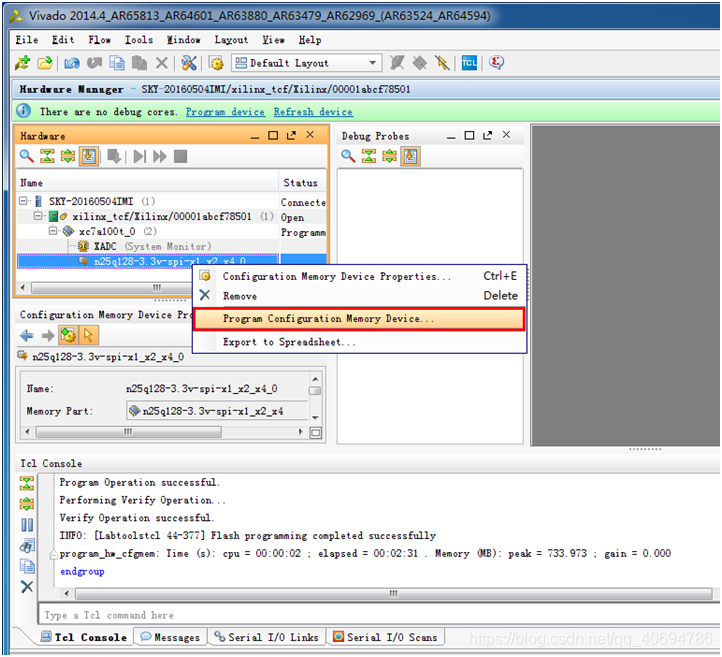The height and width of the screenshot is (657, 722).
Task: Click the properties panel horizontal scrollbar
Action: click(128, 432)
